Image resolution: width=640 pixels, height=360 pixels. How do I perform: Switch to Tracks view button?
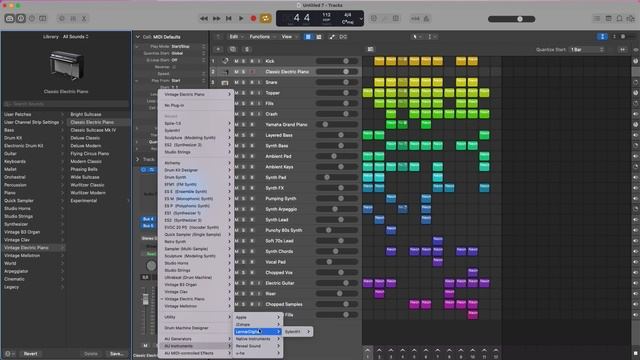(x=319, y=37)
